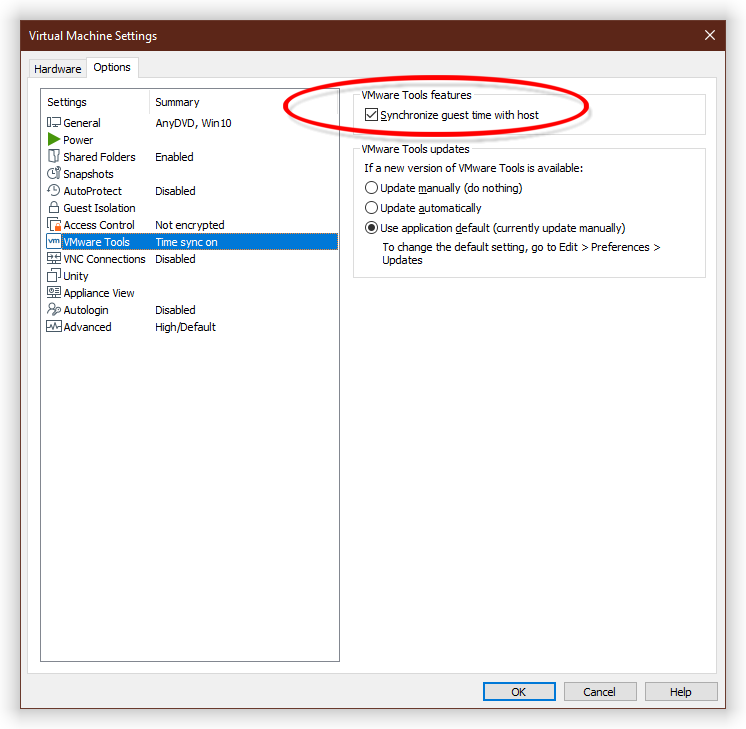Click the Summary column header
Image resolution: width=746 pixels, height=729 pixels.
(x=177, y=102)
